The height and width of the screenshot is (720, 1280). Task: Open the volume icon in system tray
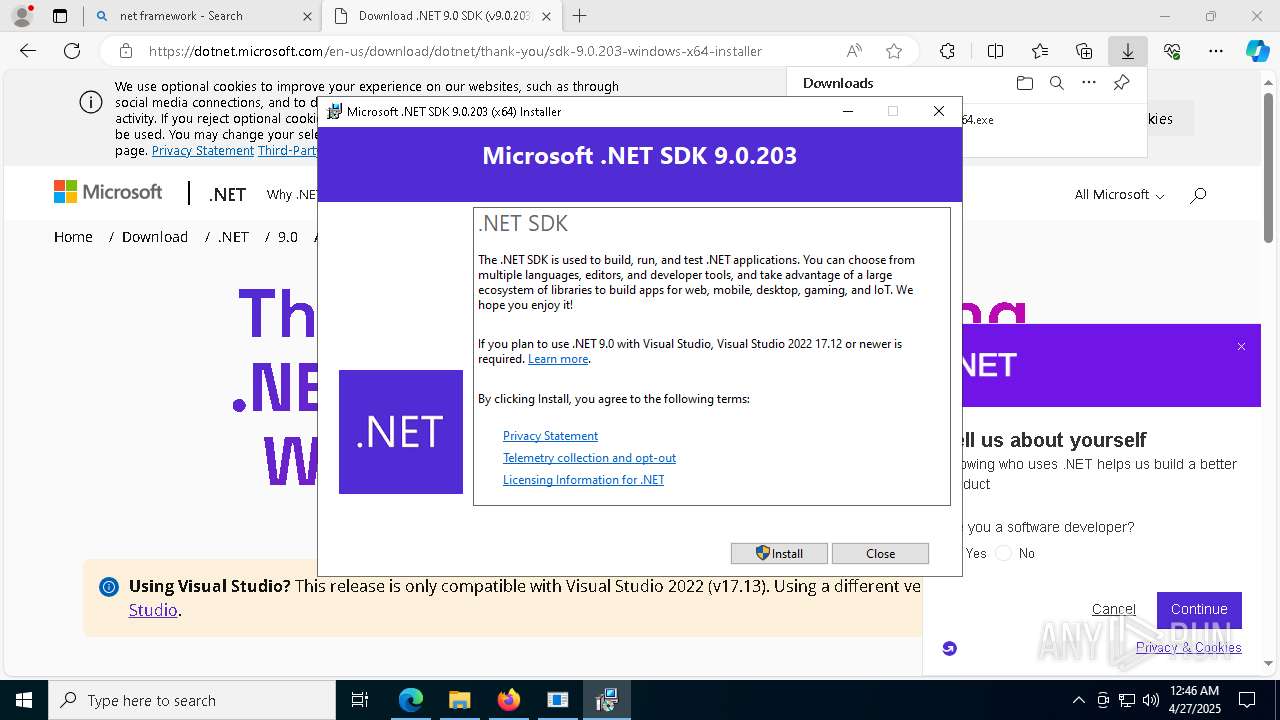(1151, 700)
